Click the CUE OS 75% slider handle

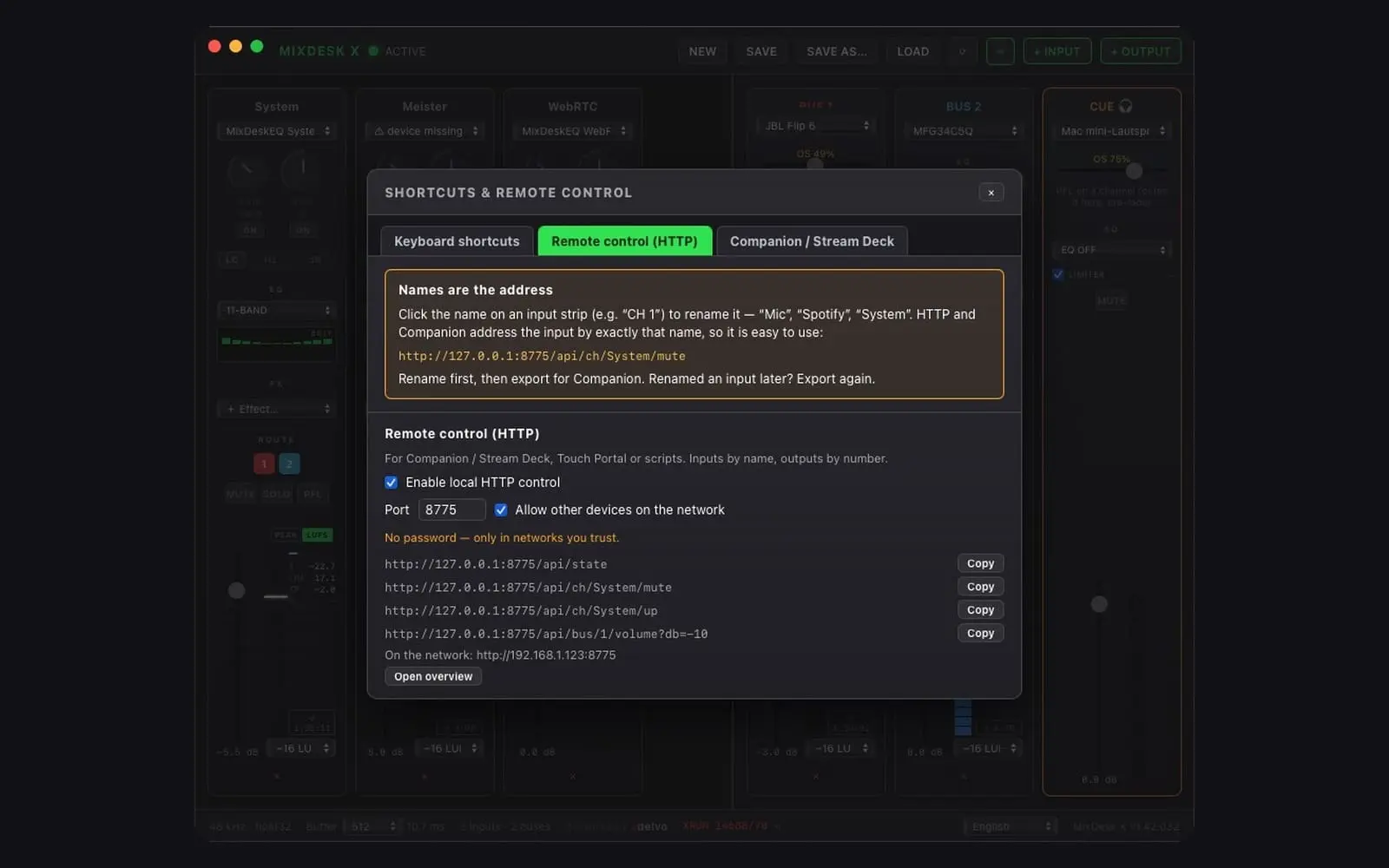[1134, 171]
